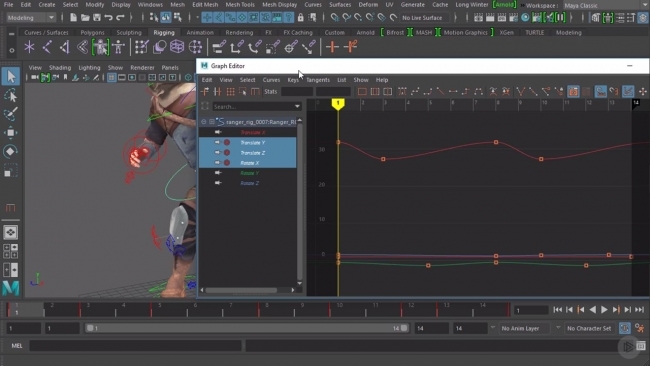This screenshot has width=650, height=366.
Task: Open the No Anim Layer dropdown
Action: pos(493,328)
